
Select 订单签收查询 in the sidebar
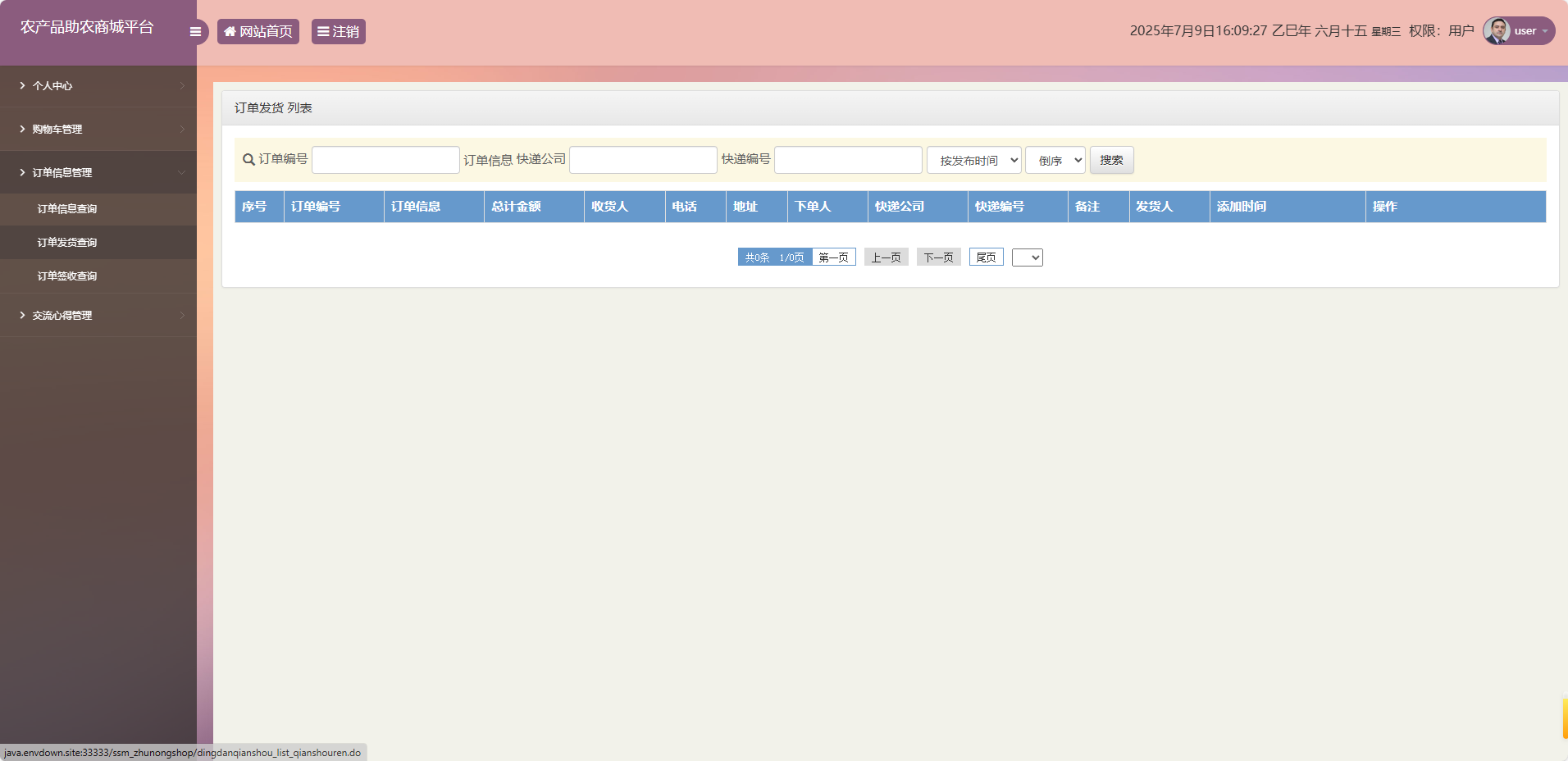(x=66, y=276)
